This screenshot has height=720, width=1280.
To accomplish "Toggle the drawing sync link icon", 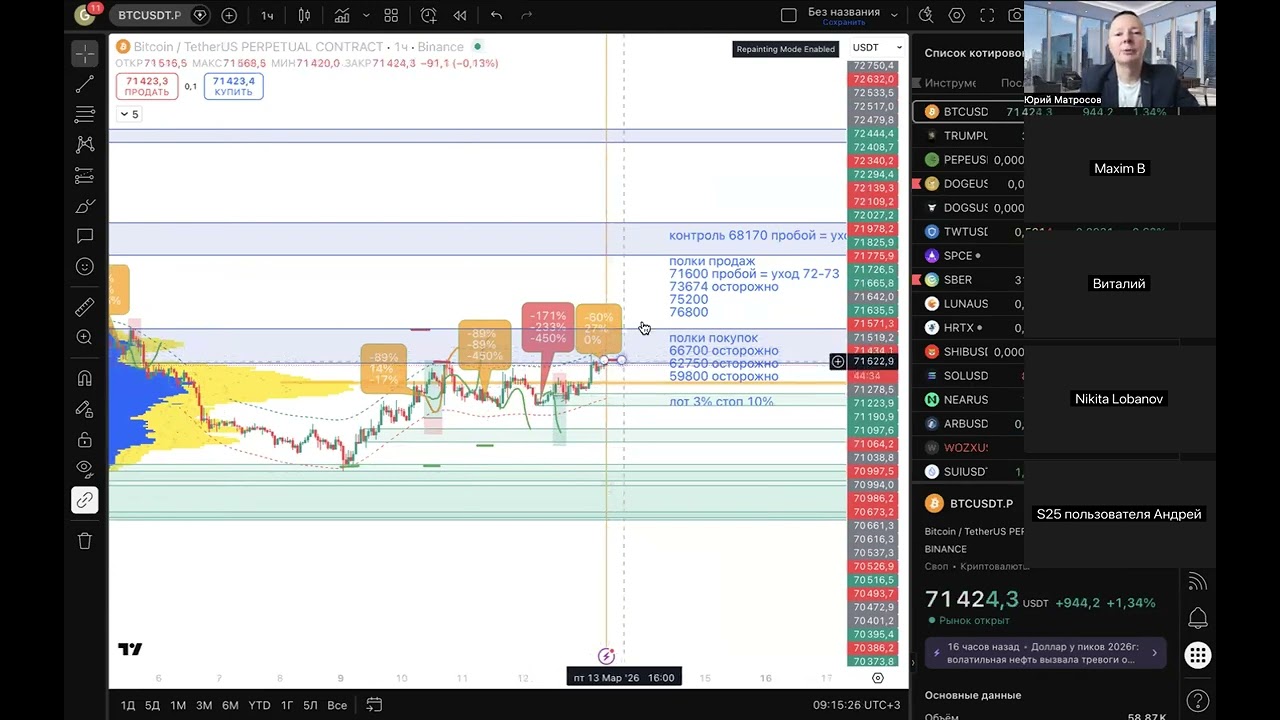I will tap(85, 500).
